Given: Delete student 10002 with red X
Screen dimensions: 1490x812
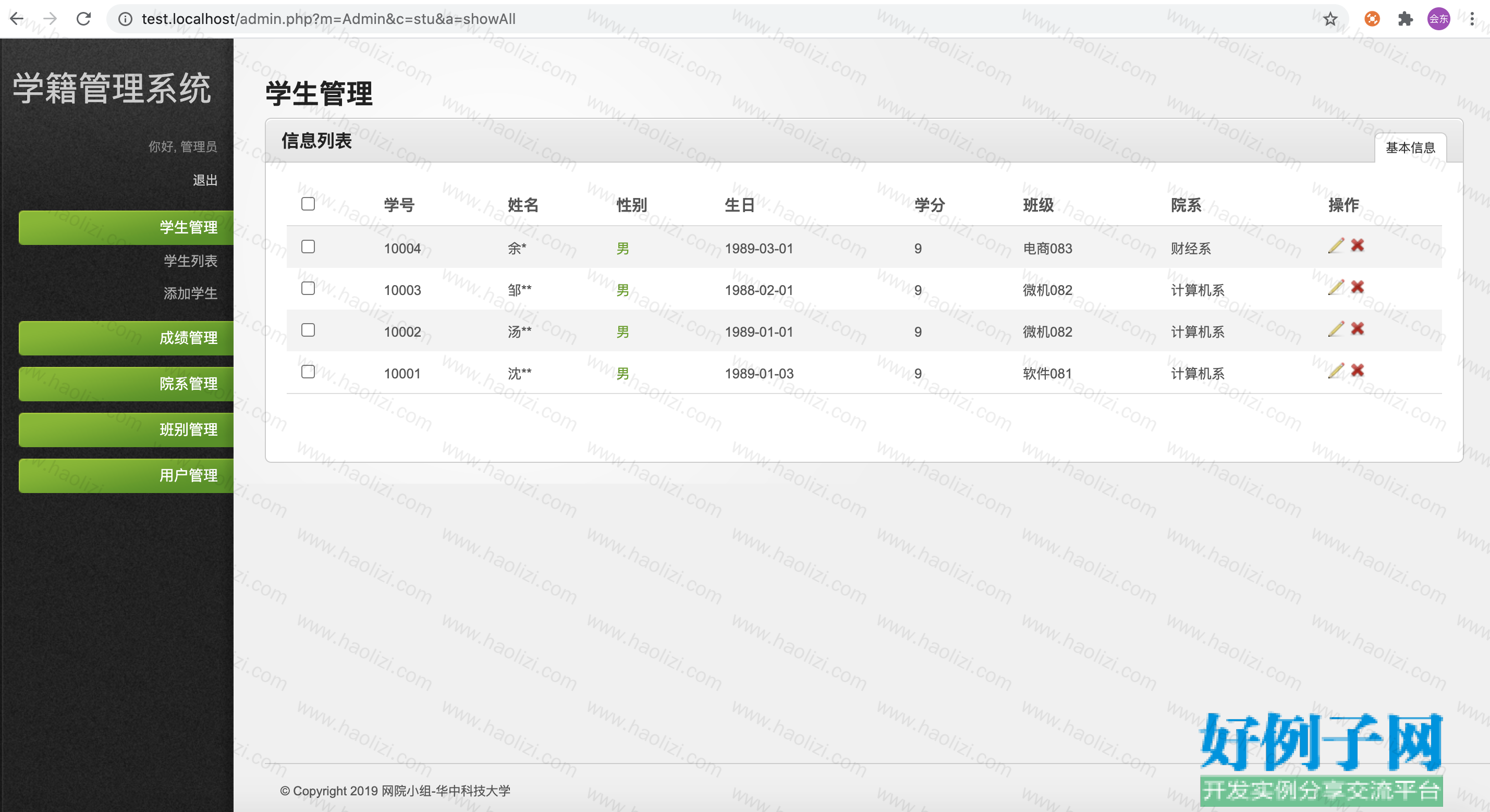Looking at the screenshot, I should tap(1358, 329).
